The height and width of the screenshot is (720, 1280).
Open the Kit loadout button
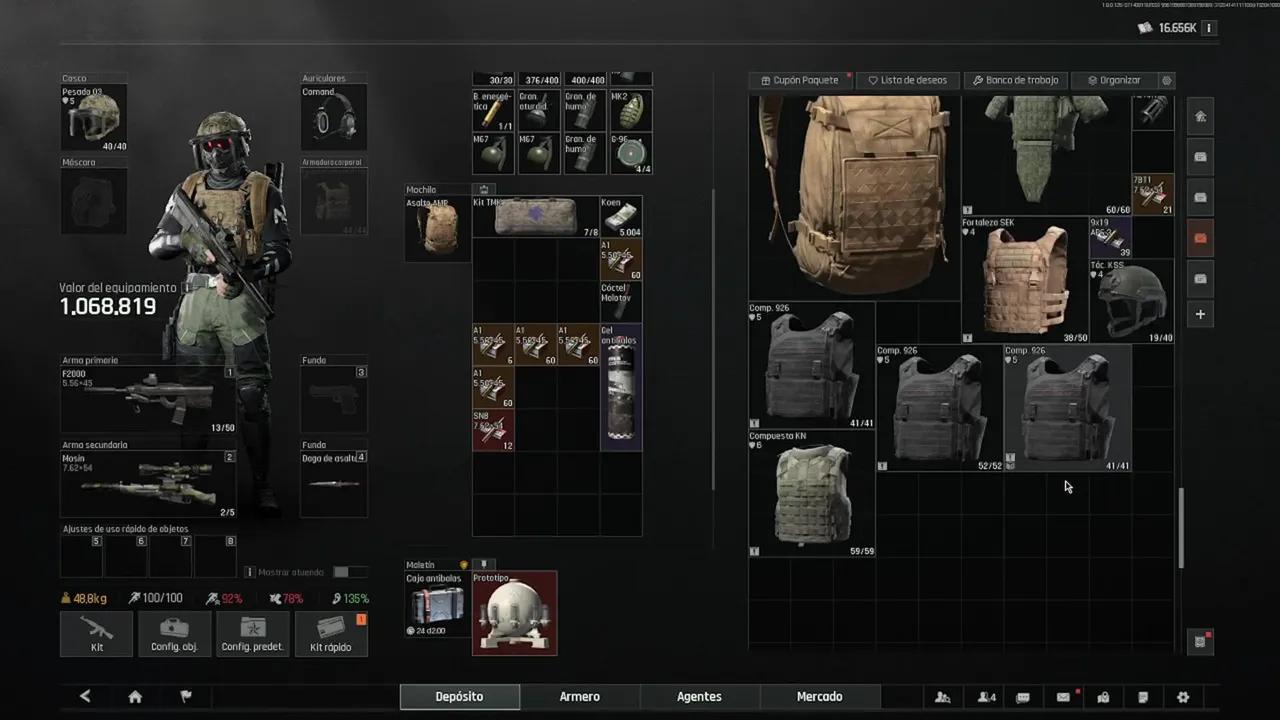point(96,634)
